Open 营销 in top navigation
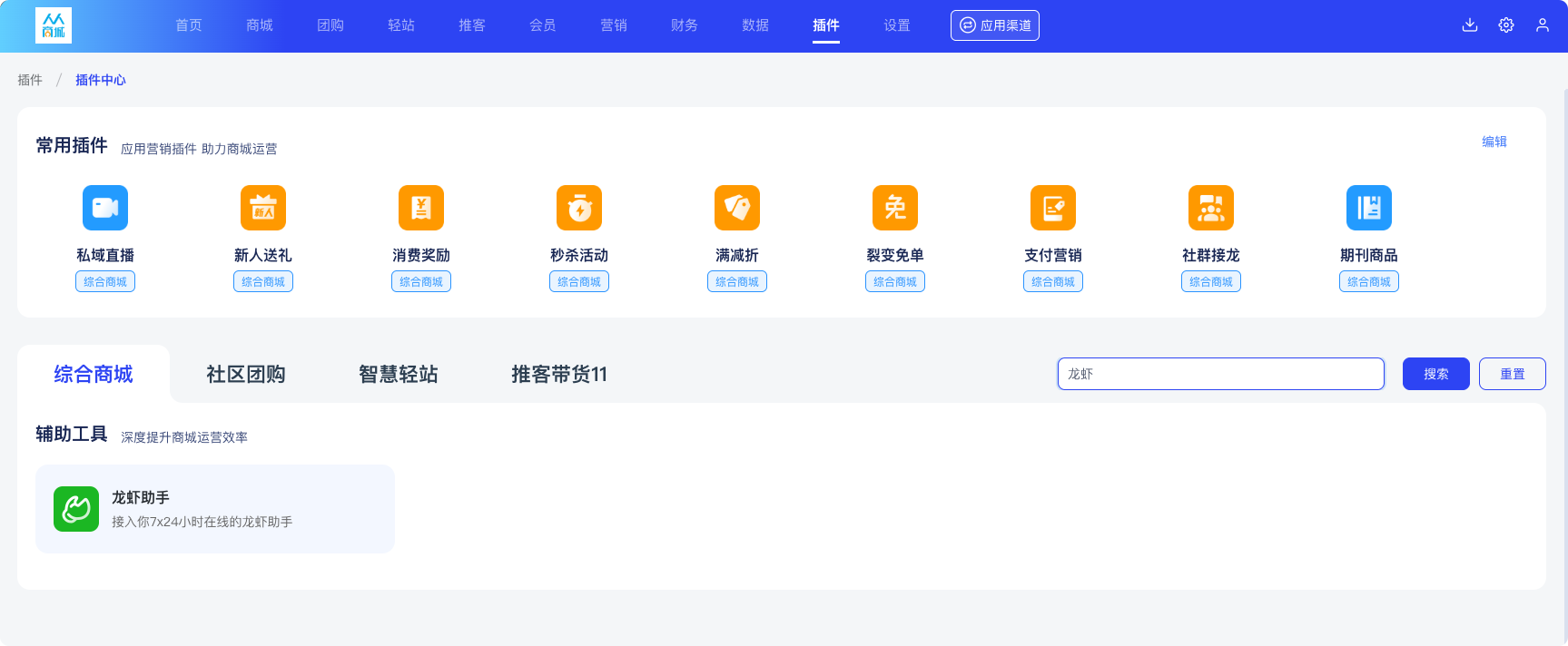1568x646 pixels. pos(614,25)
